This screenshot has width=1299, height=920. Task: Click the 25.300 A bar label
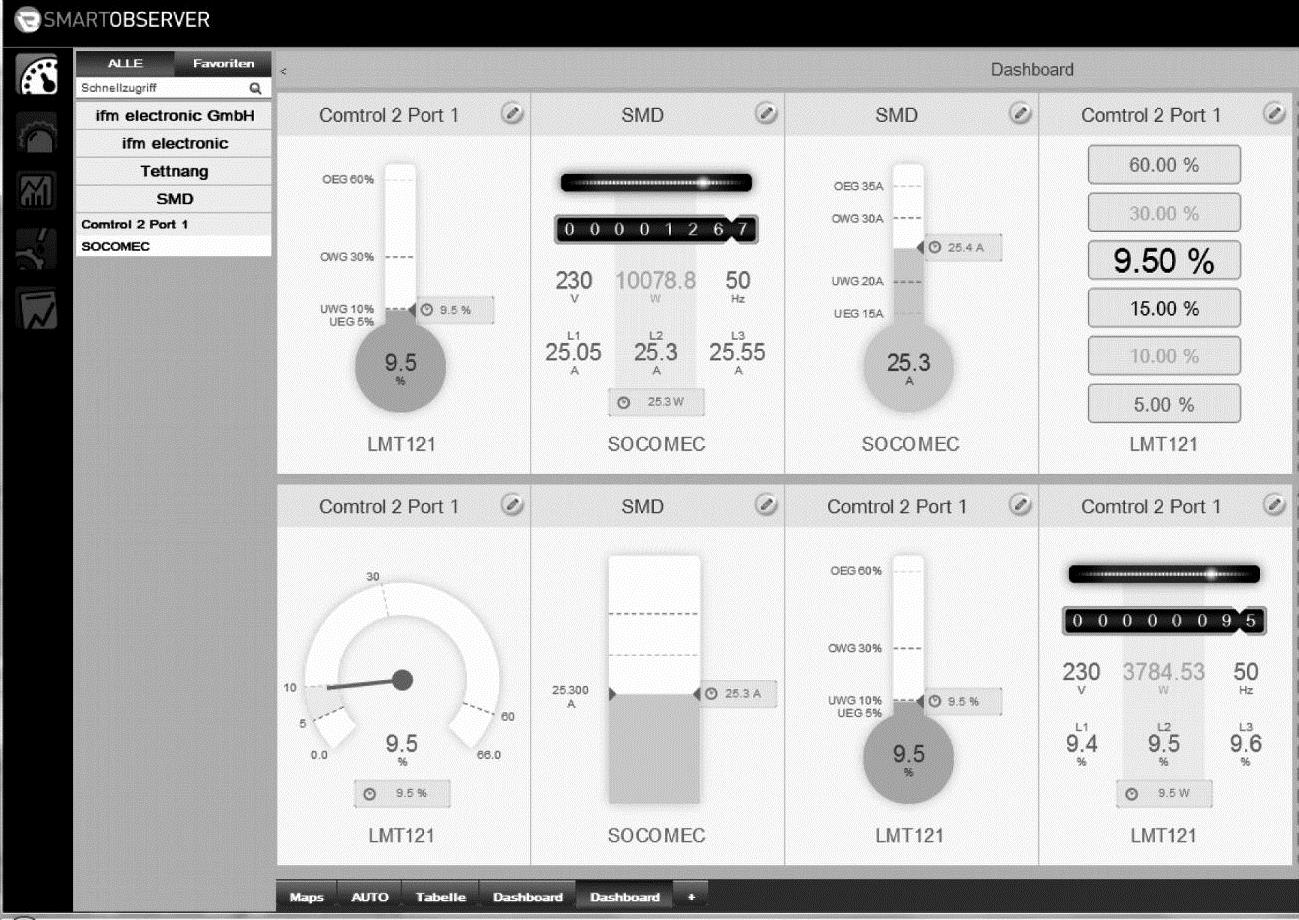(572, 696)
